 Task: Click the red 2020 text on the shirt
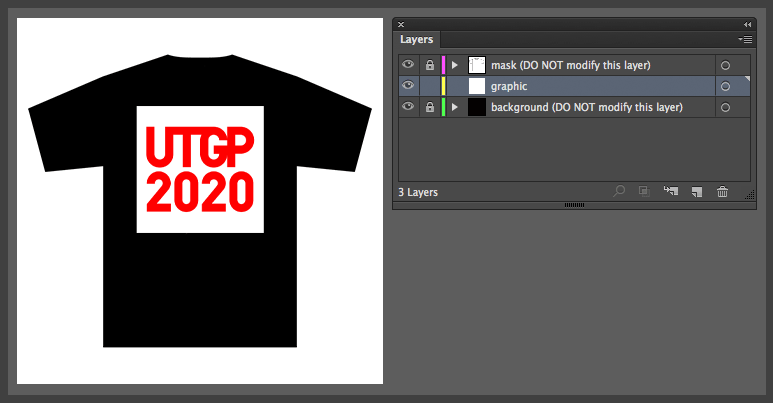pos(200,192)
